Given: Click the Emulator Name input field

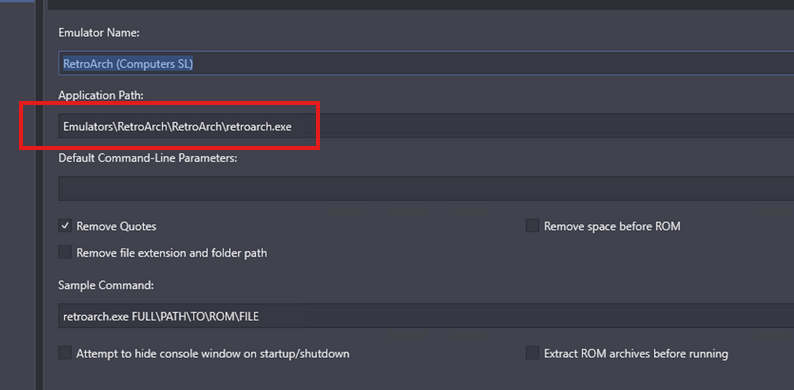Looking at the screenshot, I should [426, 63].
